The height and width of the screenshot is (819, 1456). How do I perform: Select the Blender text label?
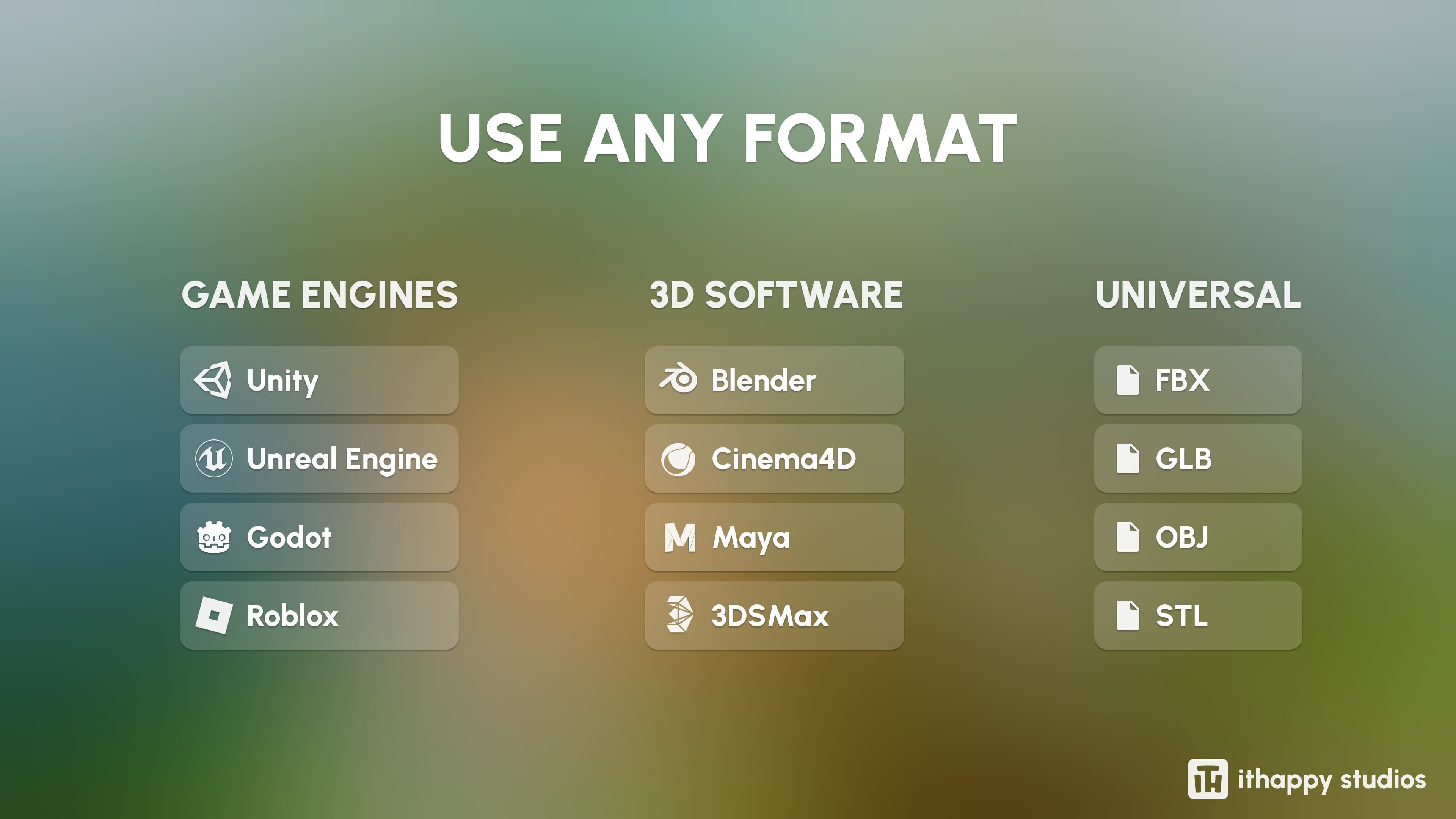click(x=763, y=380)
